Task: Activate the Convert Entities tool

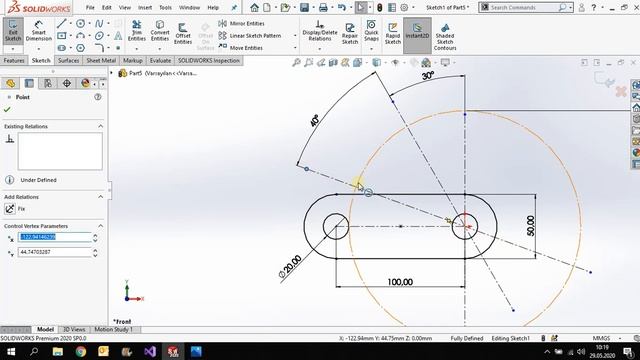Action: [160, 31]
